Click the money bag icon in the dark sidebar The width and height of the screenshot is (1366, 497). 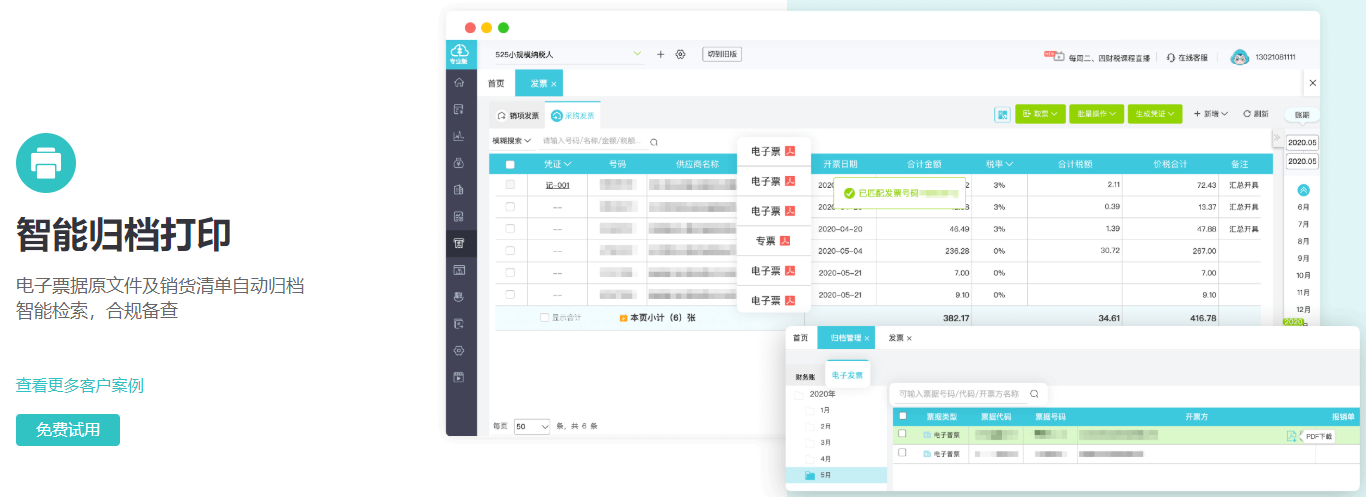tap(459, 163)
